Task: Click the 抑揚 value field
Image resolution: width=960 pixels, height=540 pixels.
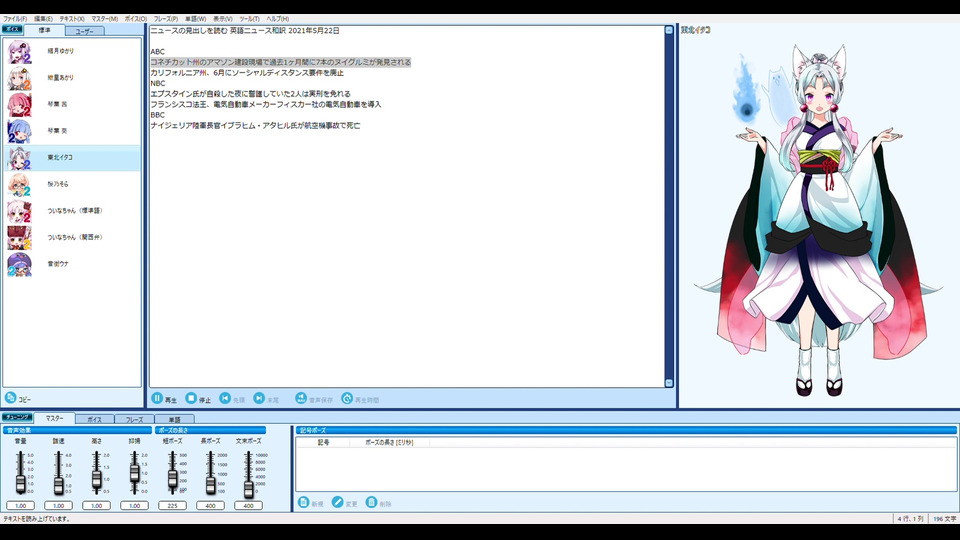Action: 135,506
